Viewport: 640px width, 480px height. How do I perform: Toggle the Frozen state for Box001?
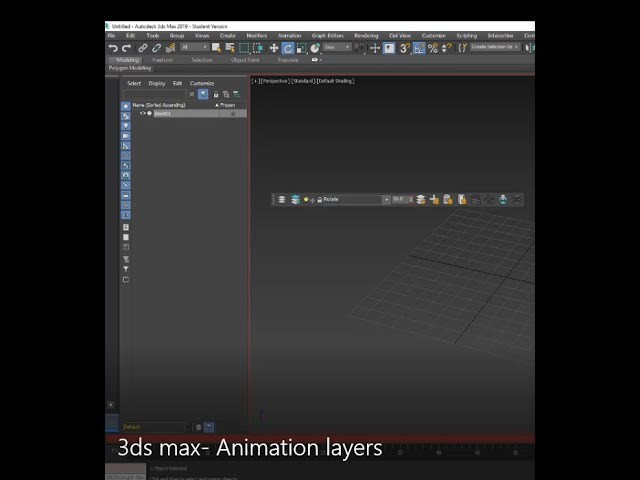tap(233, 114)
